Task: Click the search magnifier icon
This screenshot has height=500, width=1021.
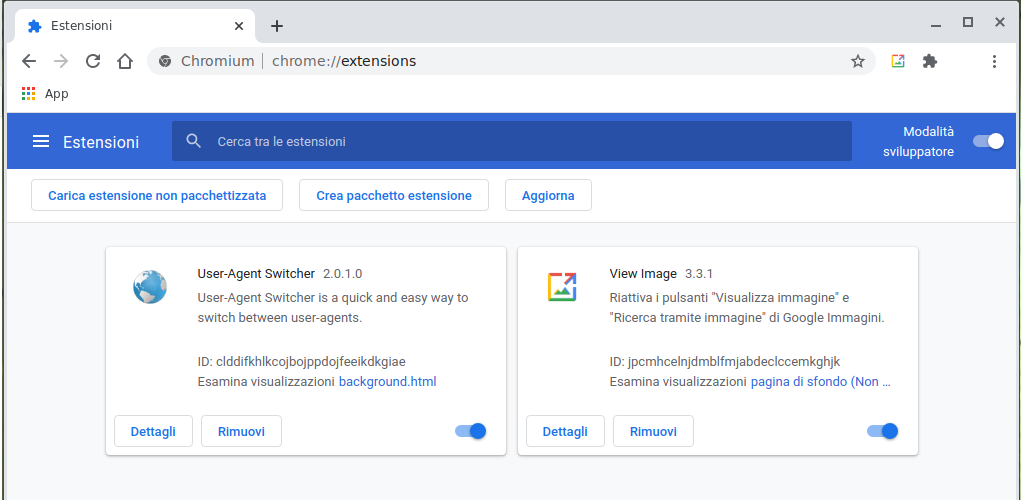Action: [193, 141]
